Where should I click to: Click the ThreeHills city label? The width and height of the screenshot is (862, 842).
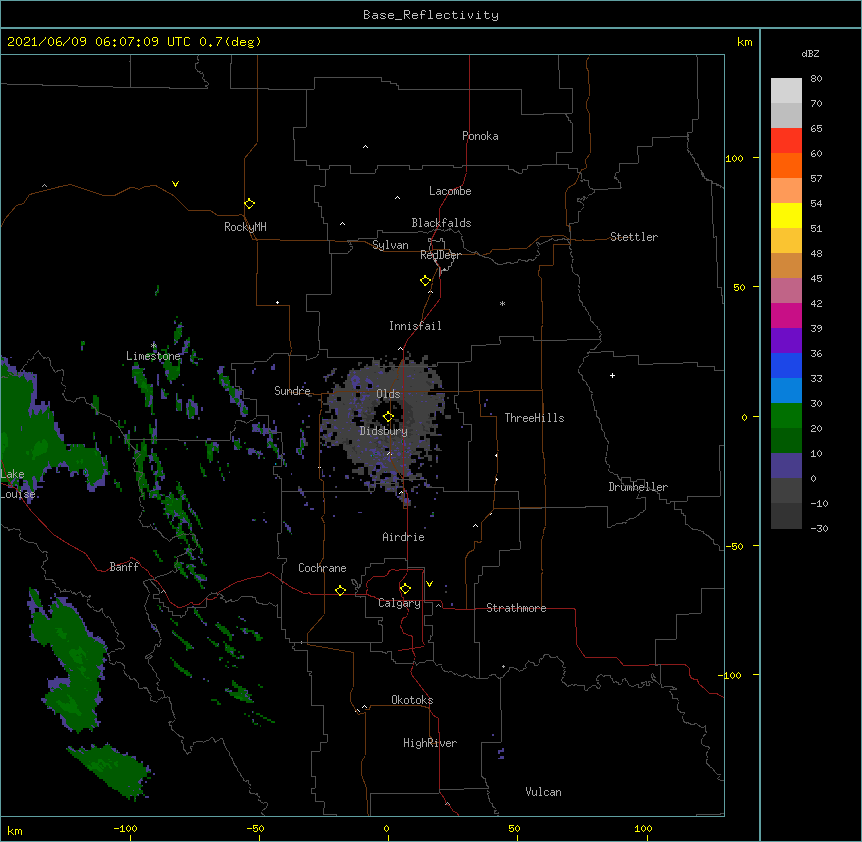534,418
